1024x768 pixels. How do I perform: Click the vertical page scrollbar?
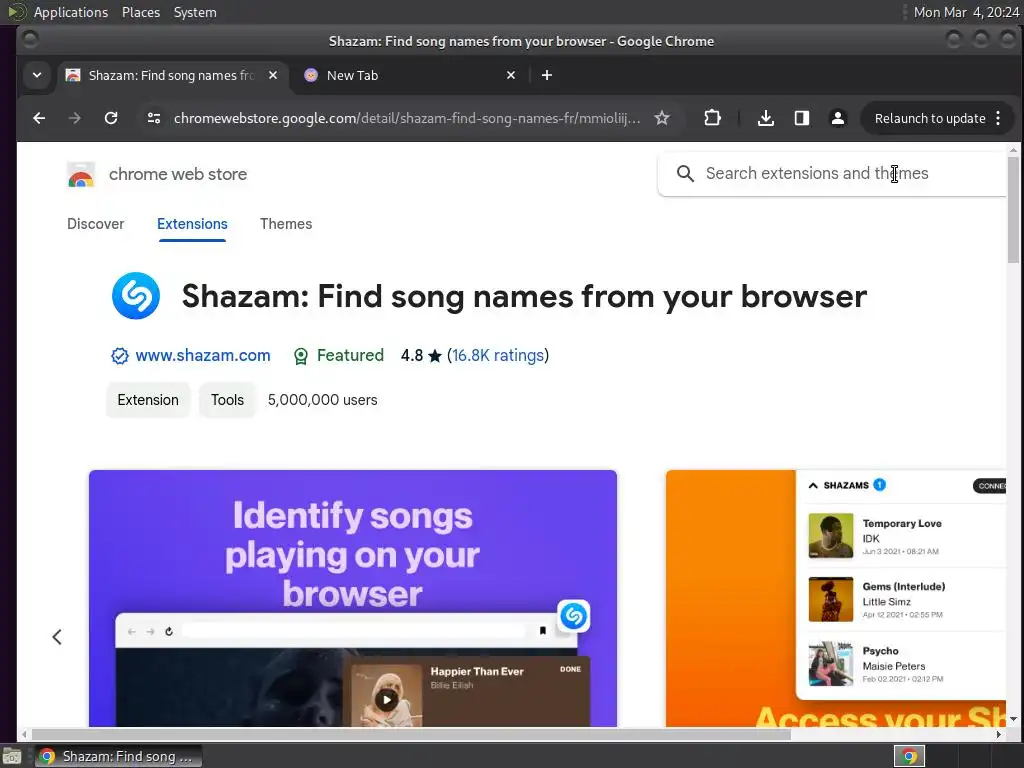[x=1013, y=210]
